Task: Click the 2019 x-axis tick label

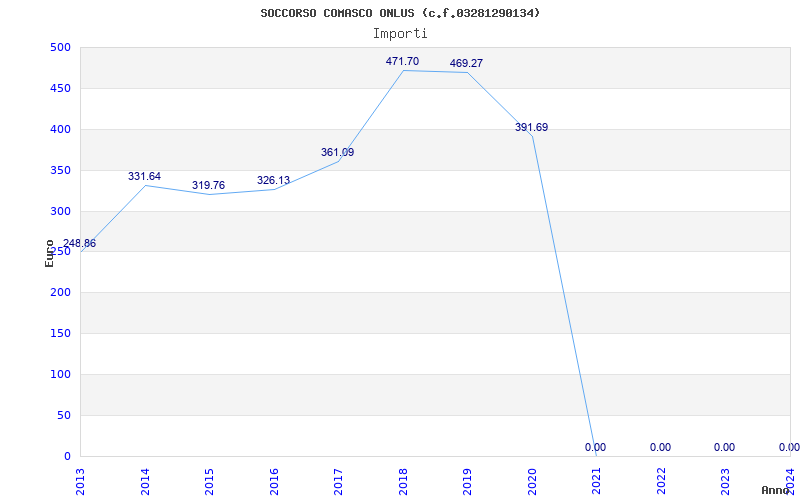Action: tap(467, 481)
